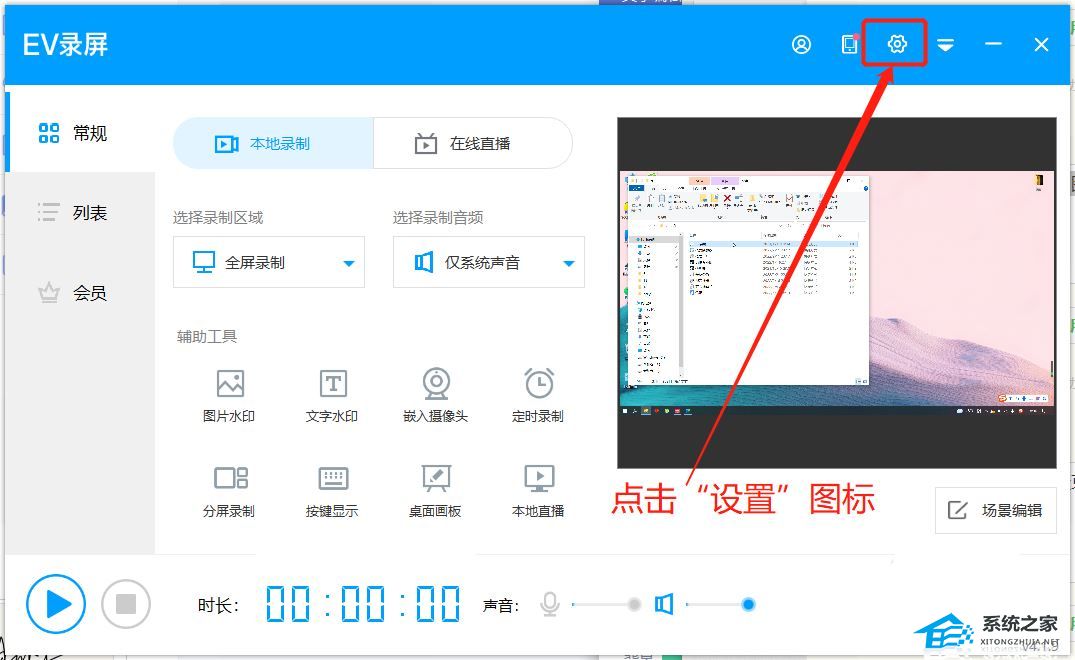Click the 选择录制音频 label
Image resolution: width=1075 pixels, height=660 pixels.
438,218
